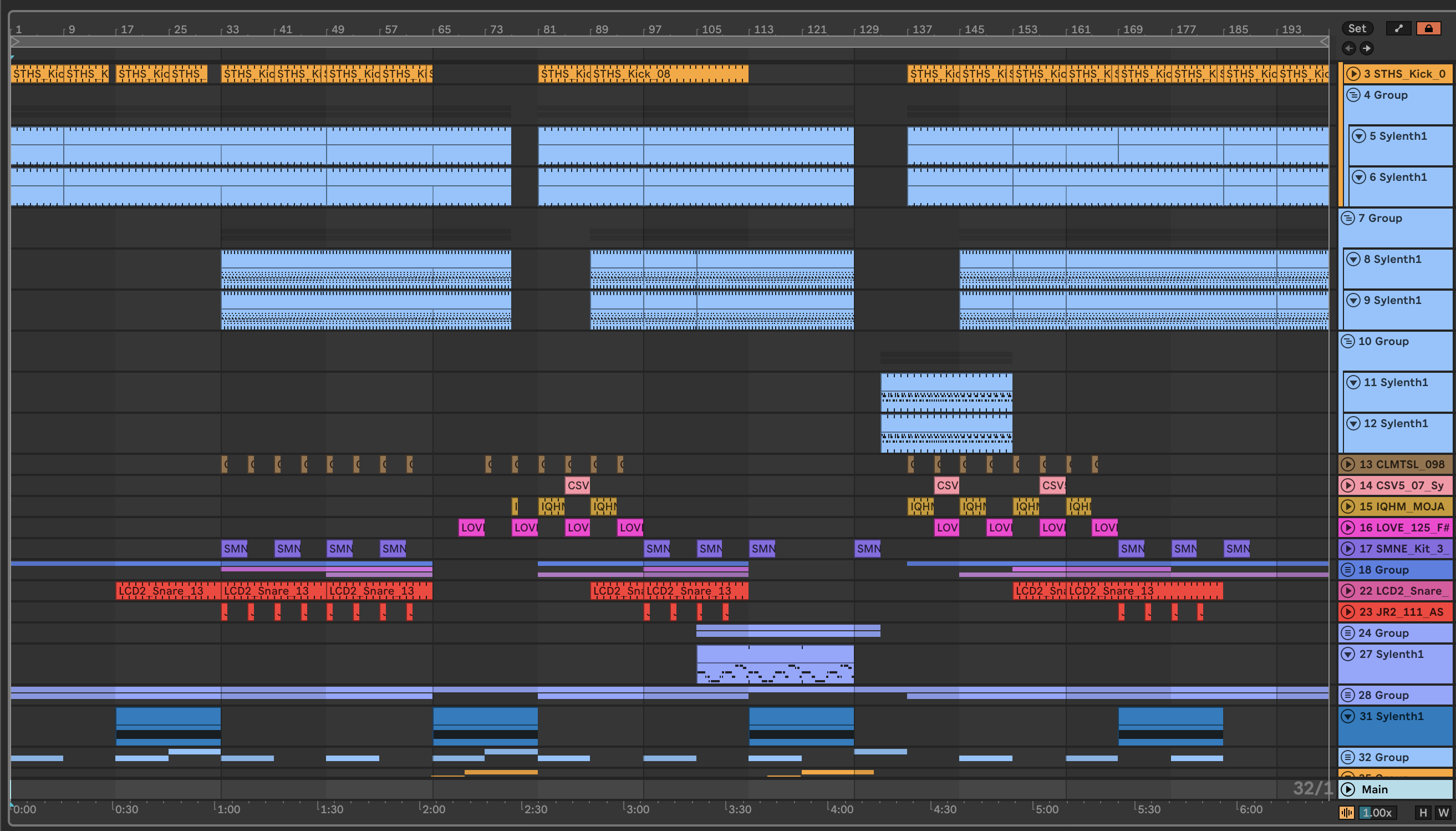Fold track 11 Sylenth1 triangle
The width and height of the screenshot is (1456, 831).
pos(1353,382)
